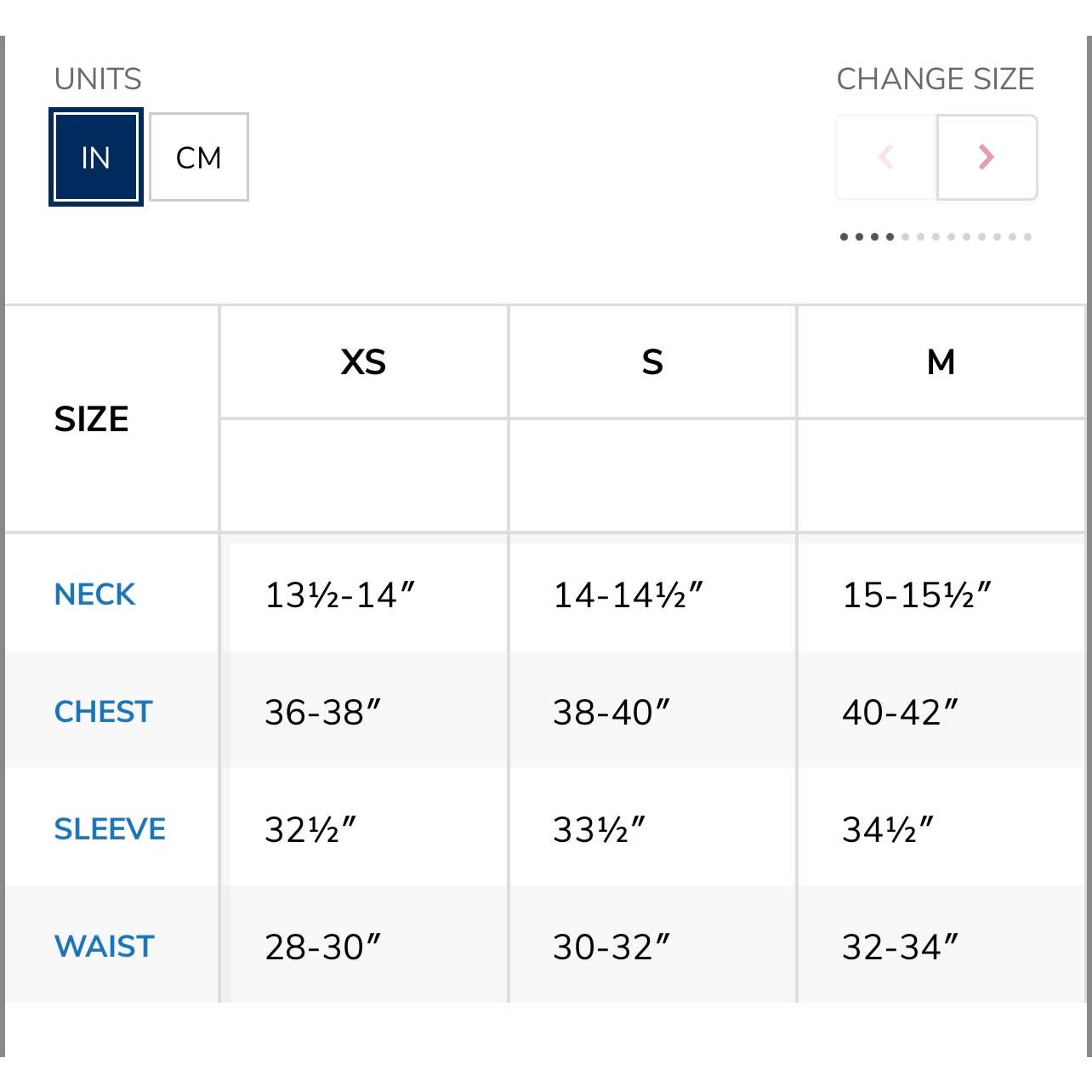This screenshot has height=1092, width=1092.
Task: Click the SIZE row header
Action: click(x=92, y=419)
